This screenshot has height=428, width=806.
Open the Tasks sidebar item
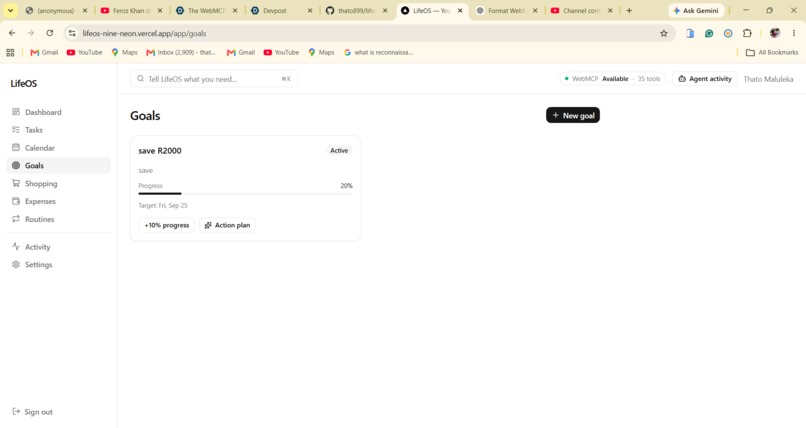click(58, 130)
